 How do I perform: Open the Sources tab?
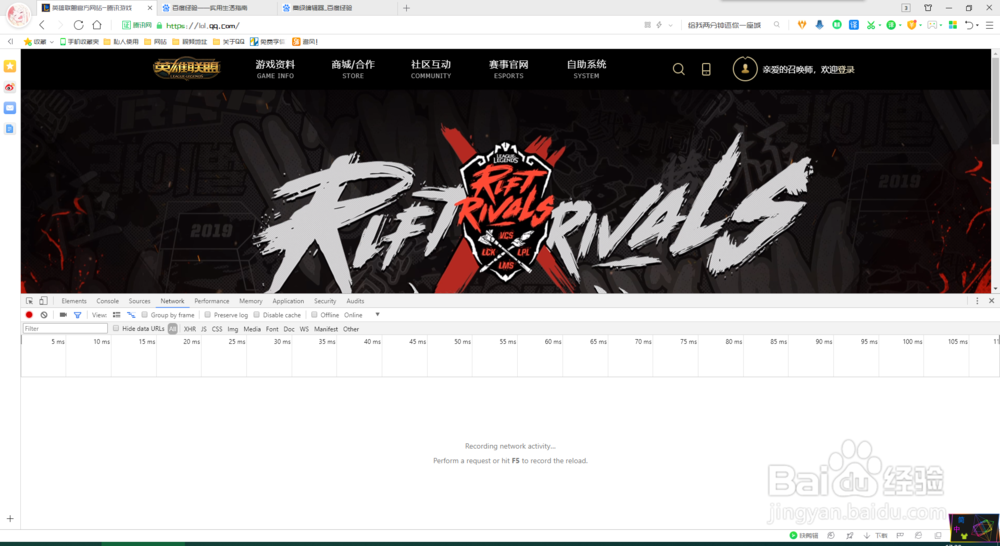(140, 301)
